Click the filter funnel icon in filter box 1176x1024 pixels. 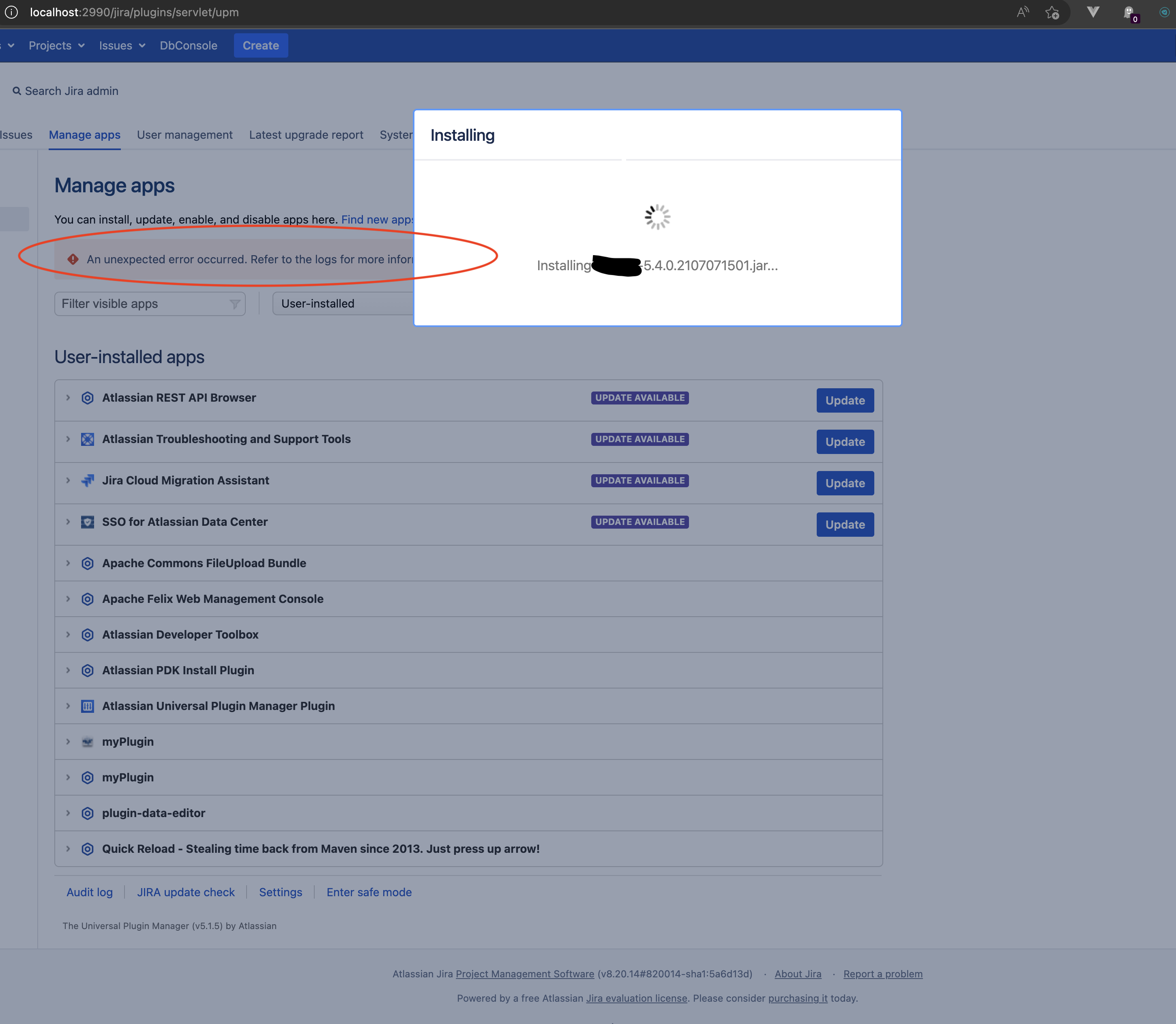[x=234, y=304]
